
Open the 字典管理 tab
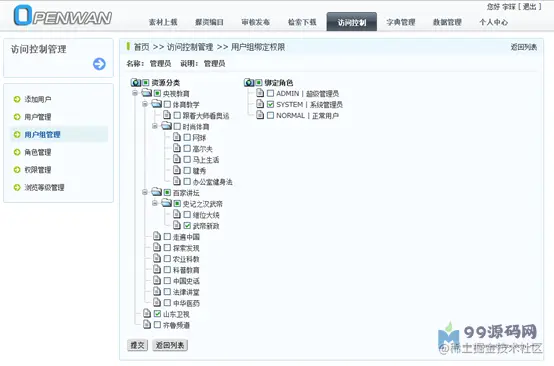(x=401, y=22)
